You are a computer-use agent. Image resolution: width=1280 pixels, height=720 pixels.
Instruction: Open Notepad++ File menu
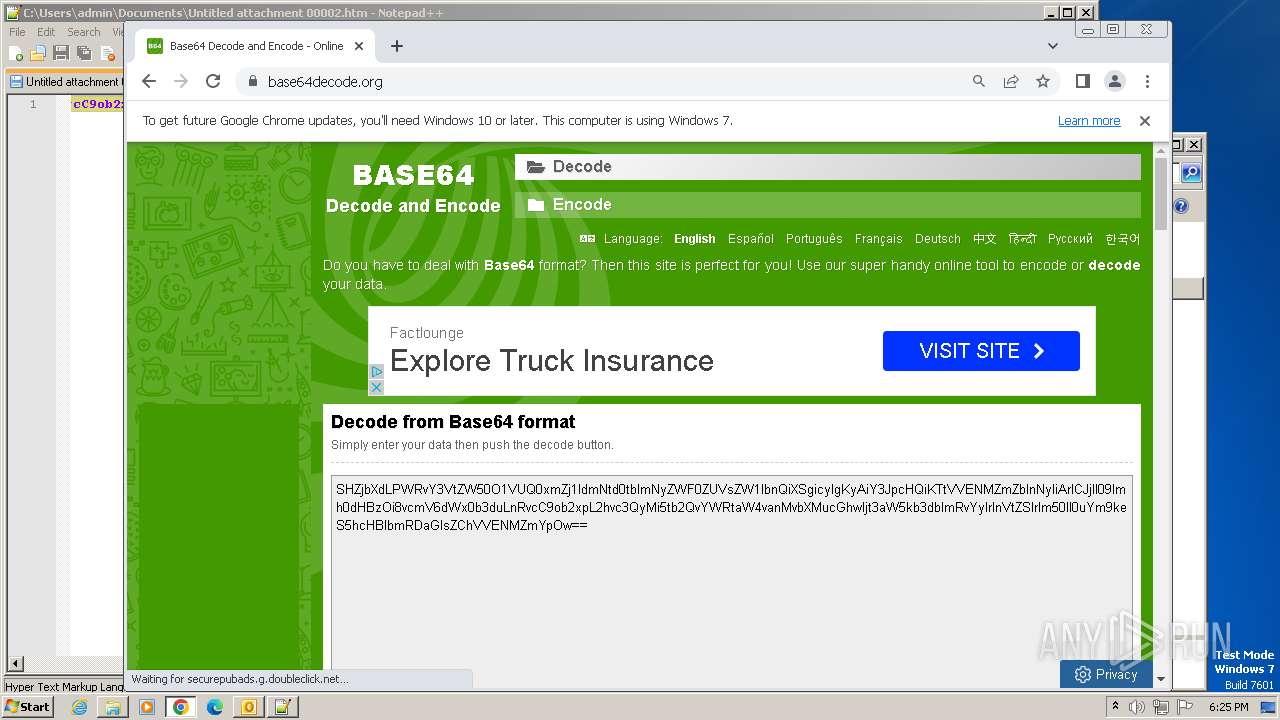click(17, 32)
